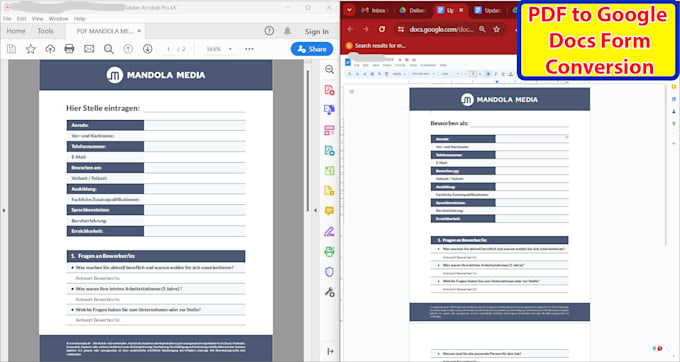Image resolution: width=680 pixels, height=362 pixels.
Task: Click the Share button in Acrobat
Action: pyautogui.click(x=312, y=49)
